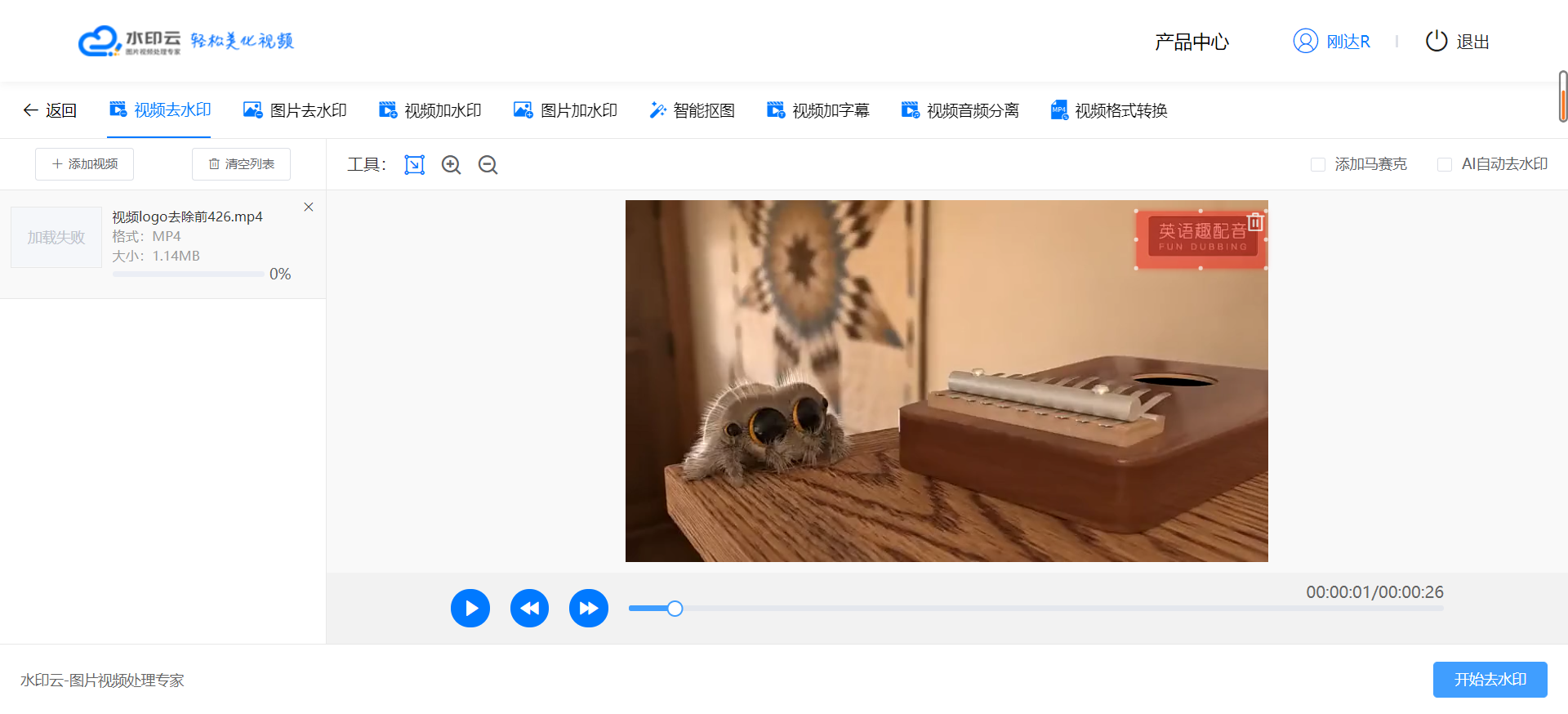
Task: Go back with the 返回 arrow
Action: (x=50, y=110)
